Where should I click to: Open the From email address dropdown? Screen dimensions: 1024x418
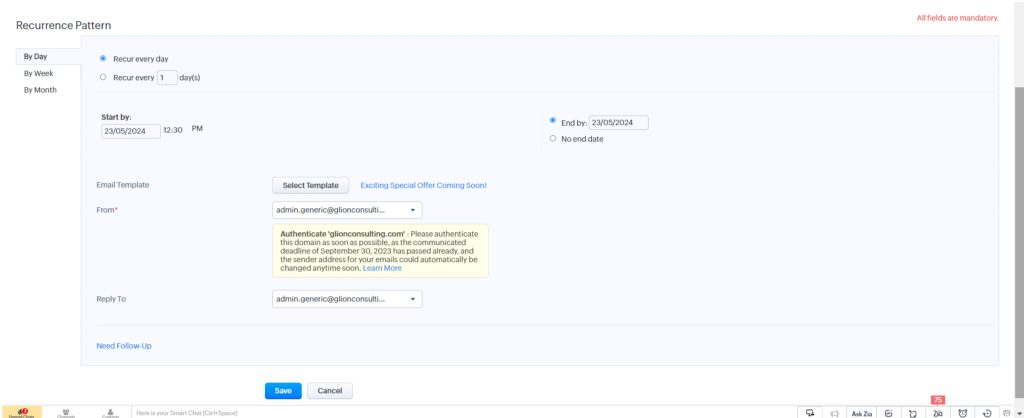(347, 210)
